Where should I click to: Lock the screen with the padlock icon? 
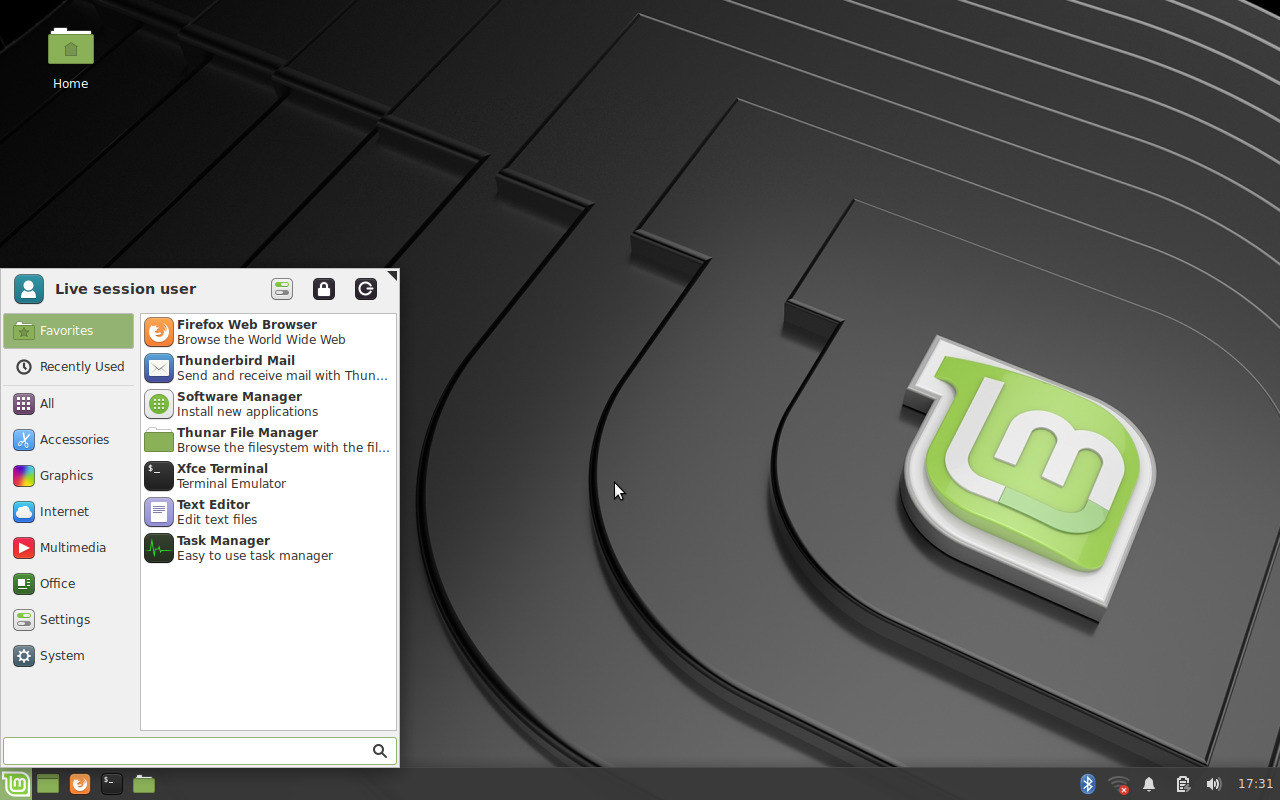click(x=323, y=288)
